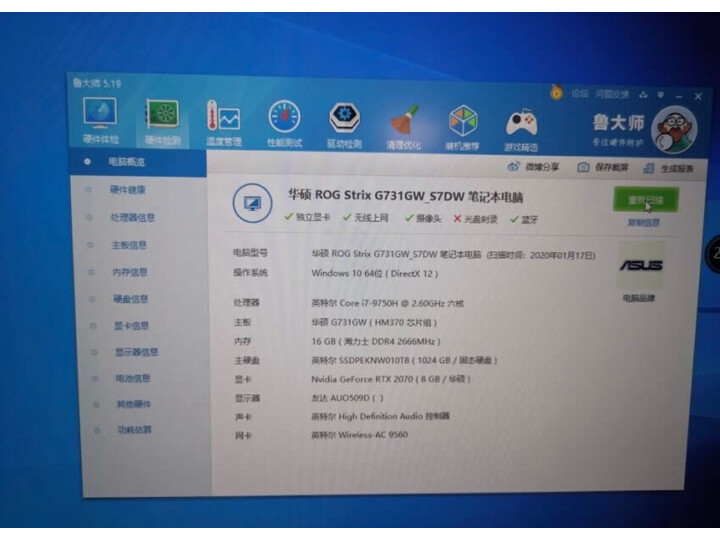This screenshot has width=720, height=540.
Task: Select 显示器信息 in sidebar
Action: click(x=137, y=352)
